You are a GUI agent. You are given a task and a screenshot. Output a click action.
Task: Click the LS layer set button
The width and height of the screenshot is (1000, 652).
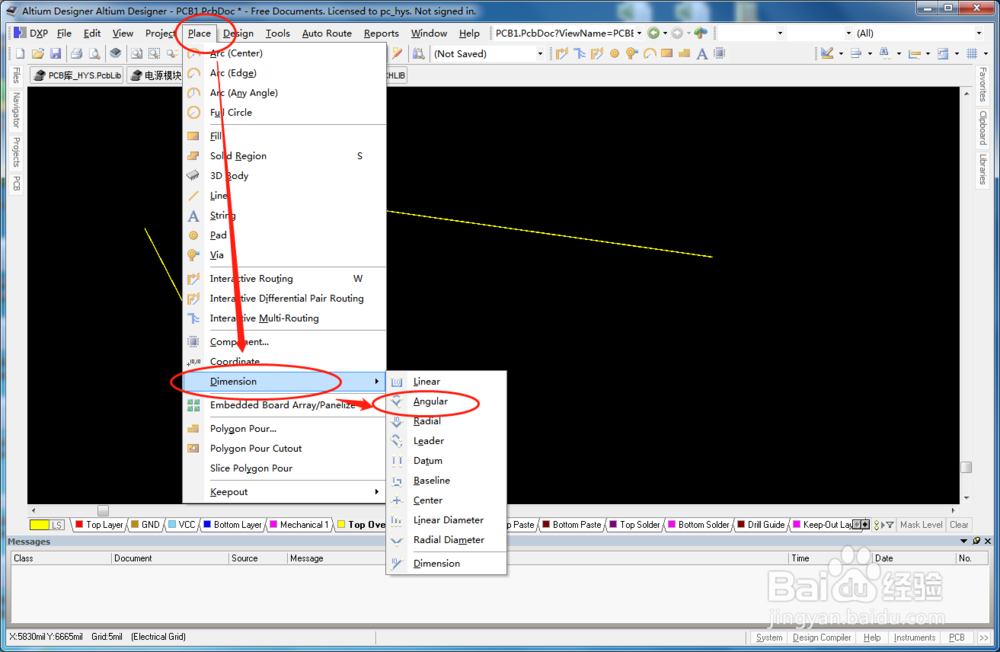[57, 524]
